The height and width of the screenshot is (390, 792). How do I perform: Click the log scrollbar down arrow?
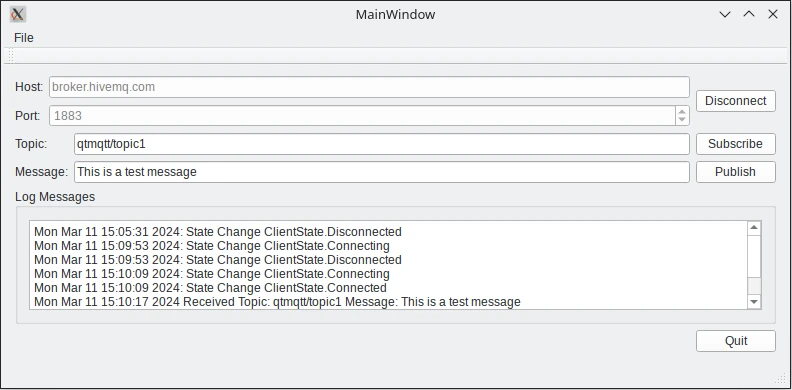(754, 302)
